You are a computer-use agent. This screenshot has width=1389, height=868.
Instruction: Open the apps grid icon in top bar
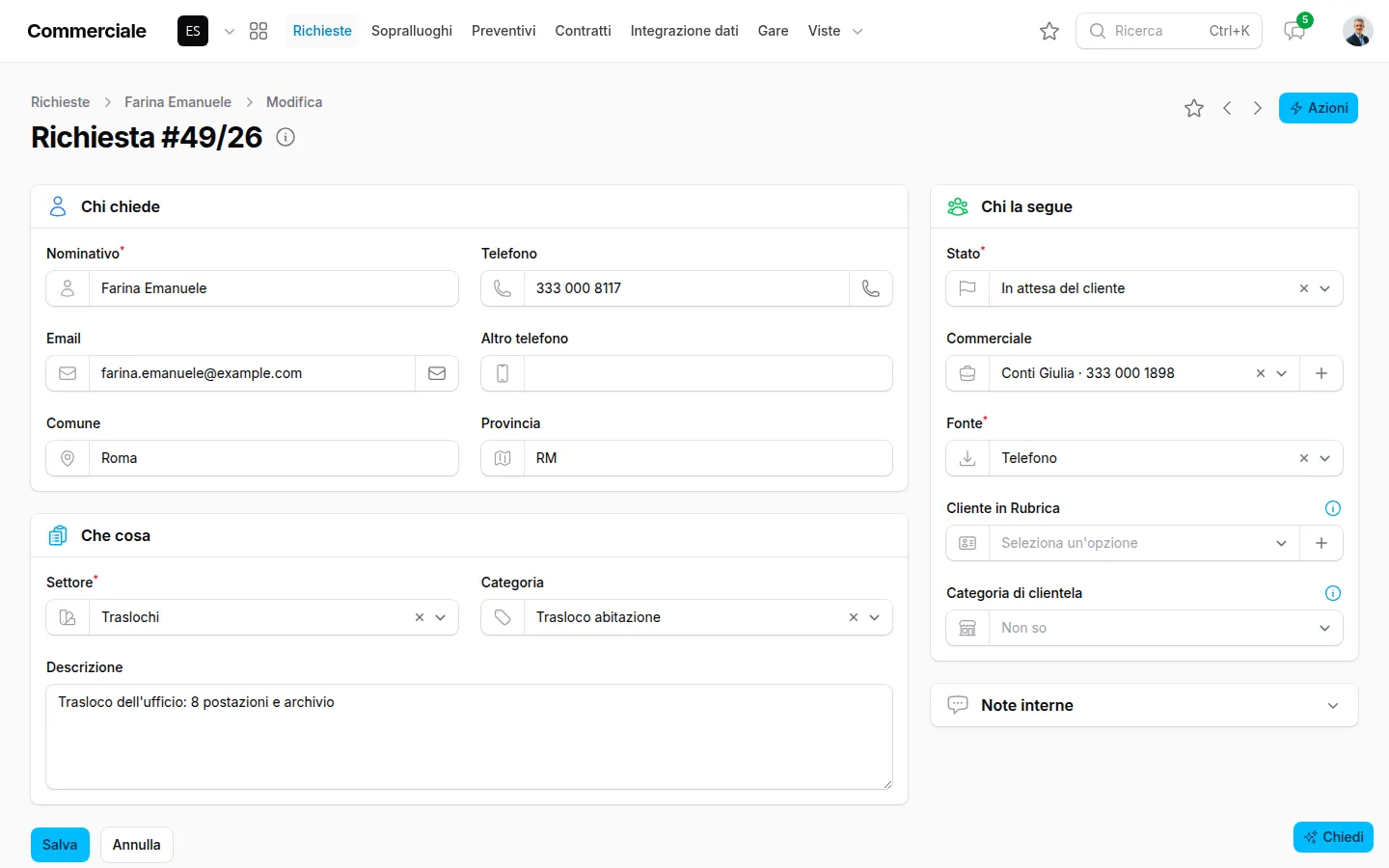point(259,31)
